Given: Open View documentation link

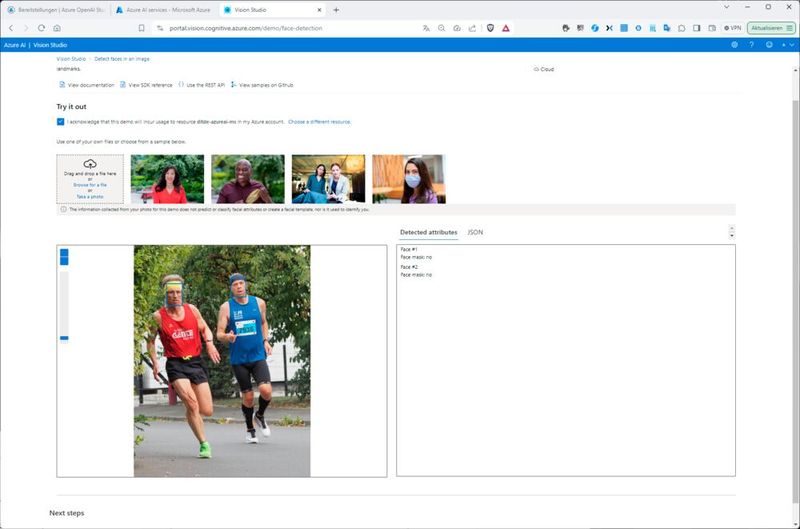Looking at the screenshot, I should click(x=87, y=85).
